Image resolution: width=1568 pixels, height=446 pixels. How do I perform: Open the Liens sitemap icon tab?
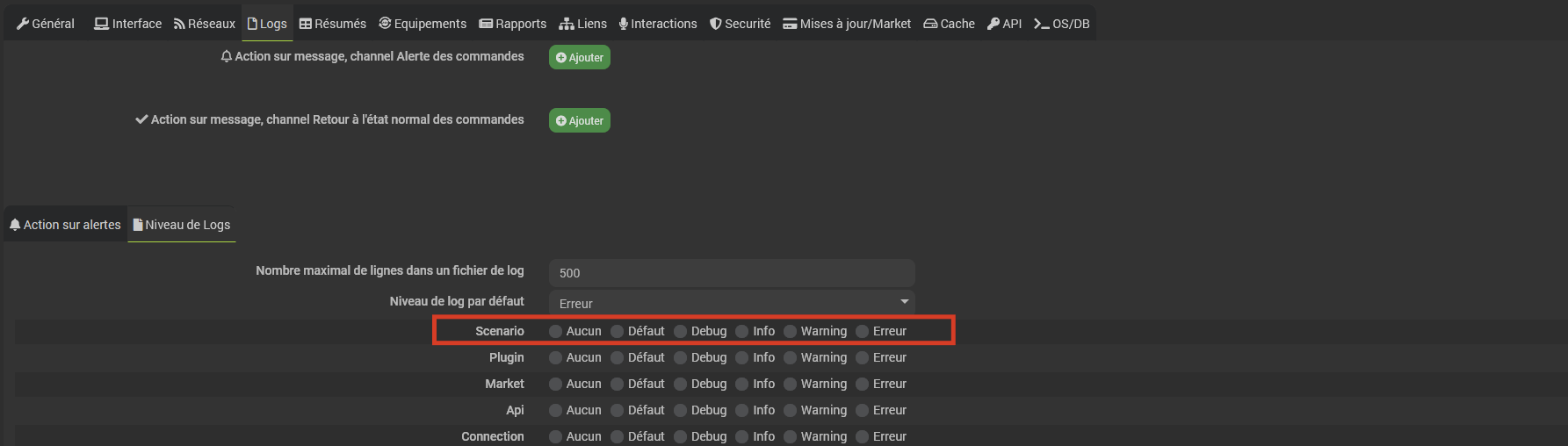(x=567, y=24)
